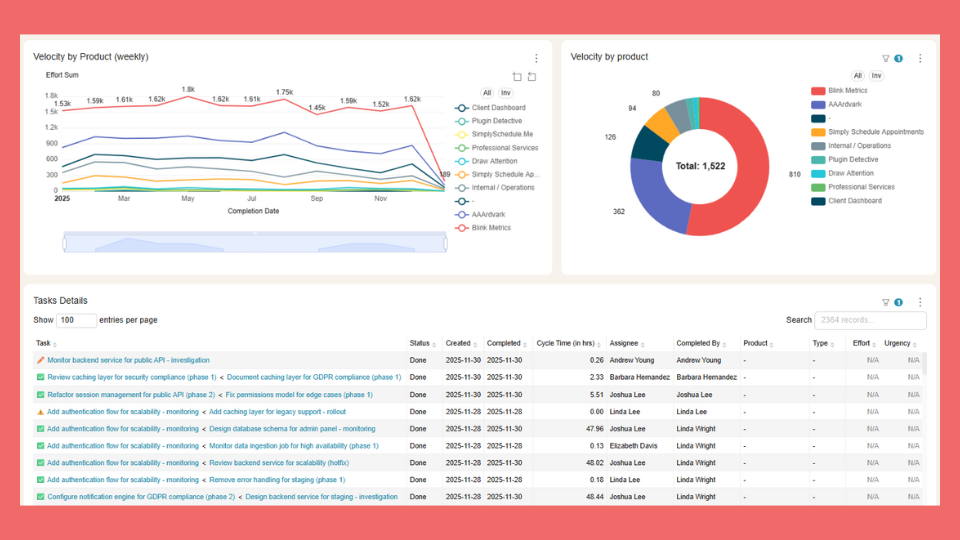The width and height of the screenshot is (960, 540).
Task: Toggle Client Dashboard series in line chart legend
Action: 498,108
